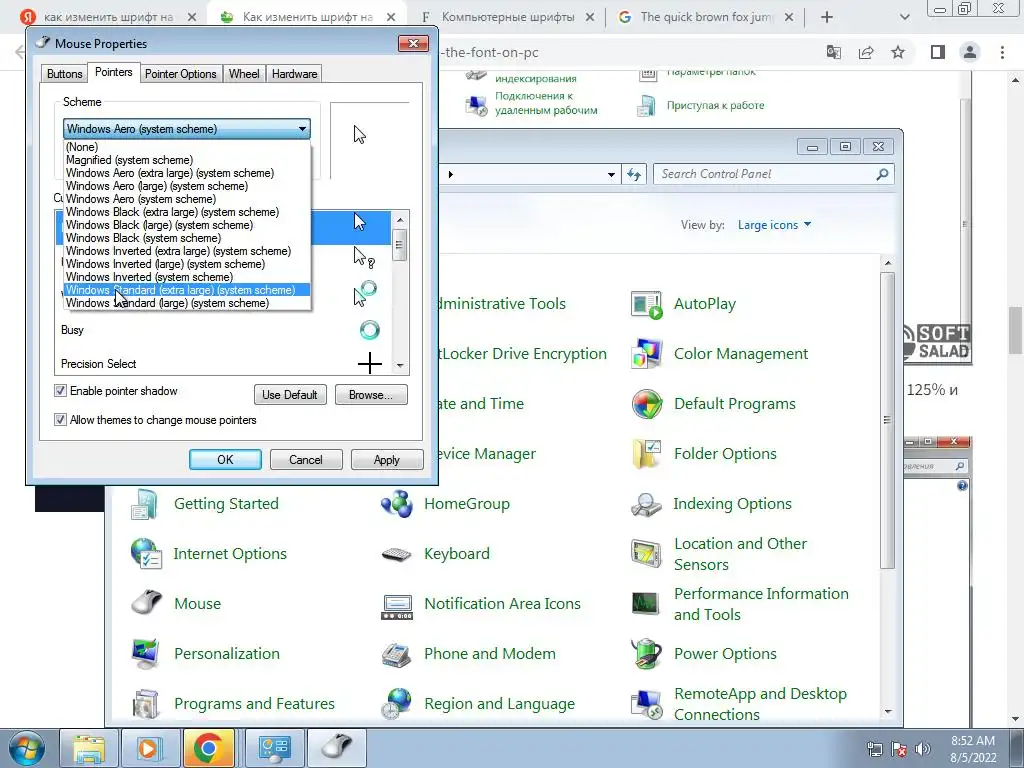Open the Internet Options globe icon
Viewport: 1024px width, 768px height.
[145, 554]
